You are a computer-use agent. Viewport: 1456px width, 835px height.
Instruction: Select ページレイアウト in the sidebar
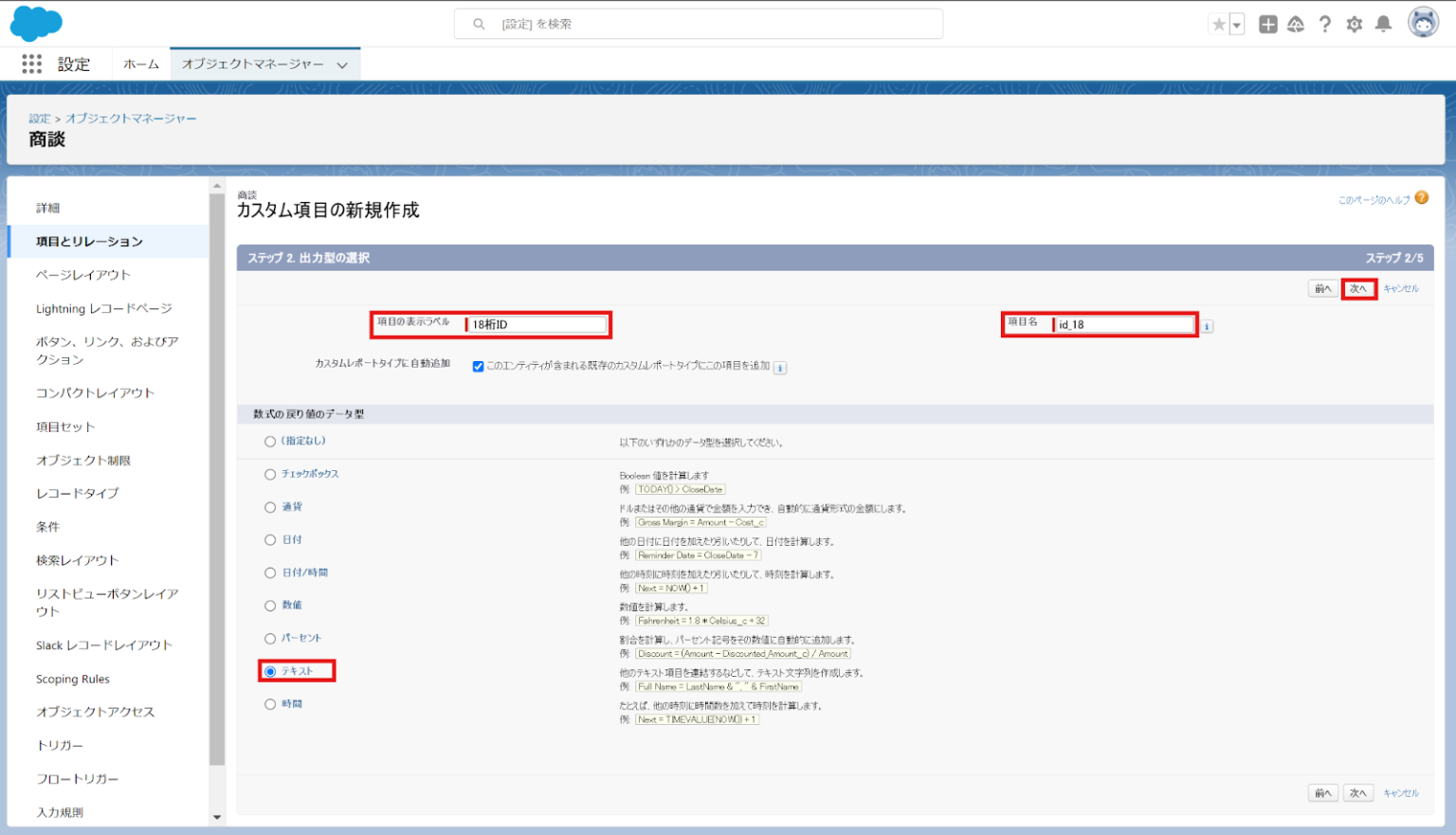pos(82,274)
